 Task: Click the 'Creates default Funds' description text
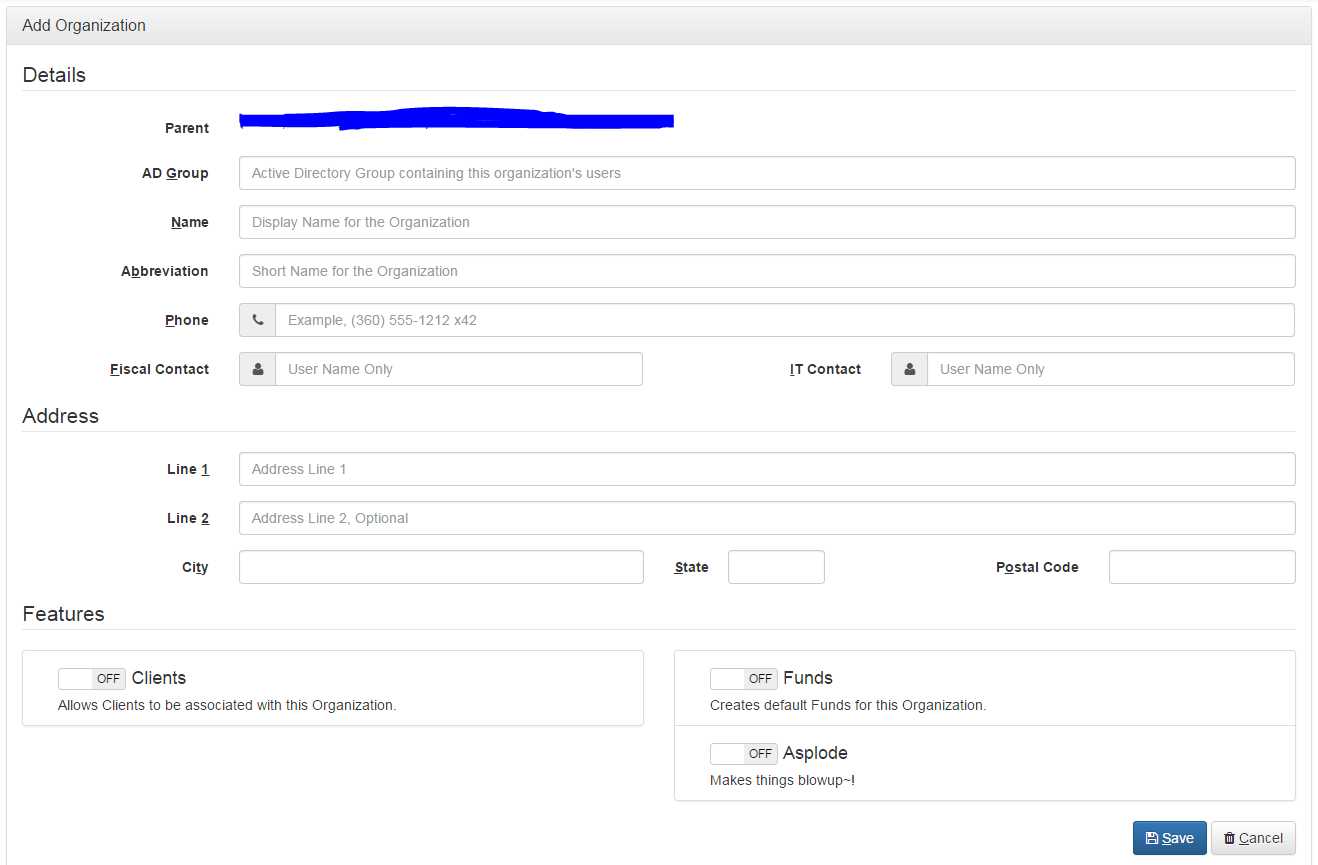[848, 705]
